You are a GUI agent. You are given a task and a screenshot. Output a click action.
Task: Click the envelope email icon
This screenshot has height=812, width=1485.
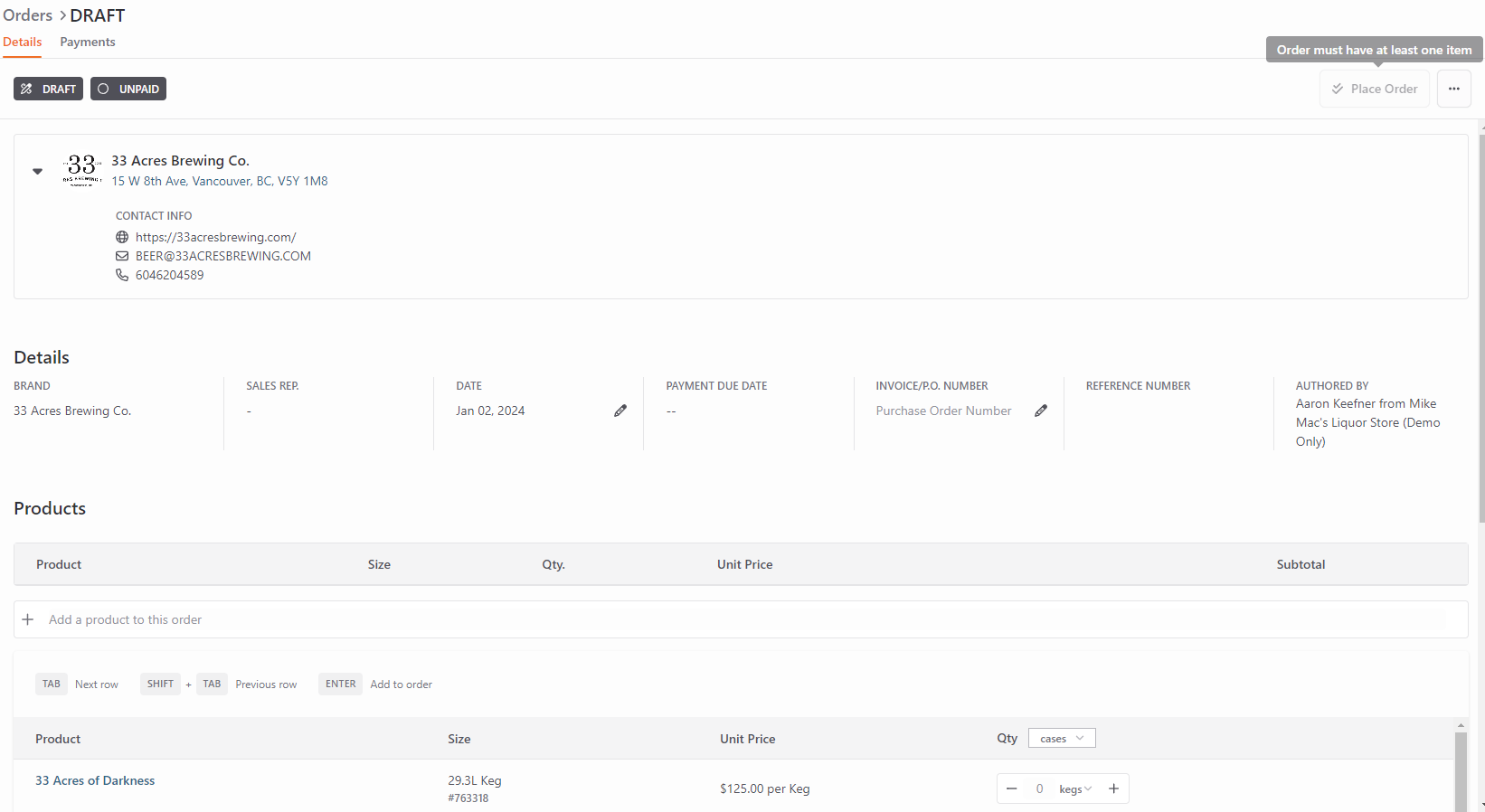pyautogui.click(x=122, y=256)
